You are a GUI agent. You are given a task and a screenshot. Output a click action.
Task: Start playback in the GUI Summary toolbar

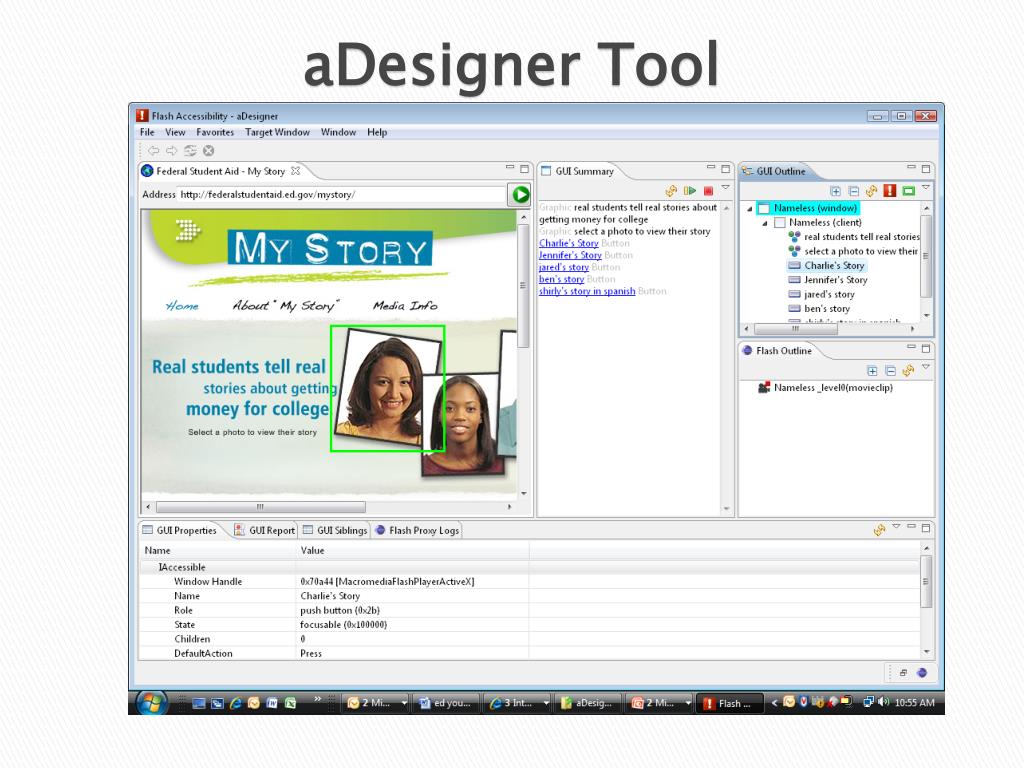point(690,191)
